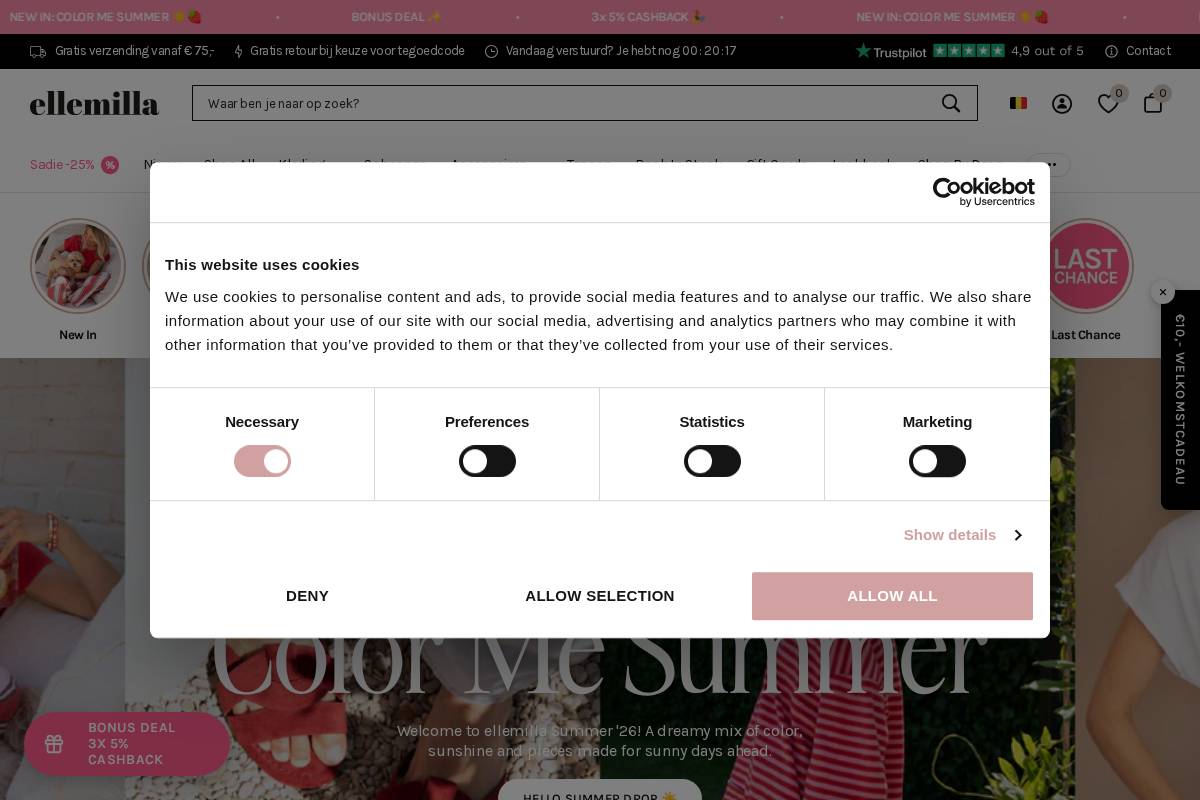Screen dimensions: 1200x800
Task: Click the '4,9 out of 5' rating text
Action: click(1047, 51)
